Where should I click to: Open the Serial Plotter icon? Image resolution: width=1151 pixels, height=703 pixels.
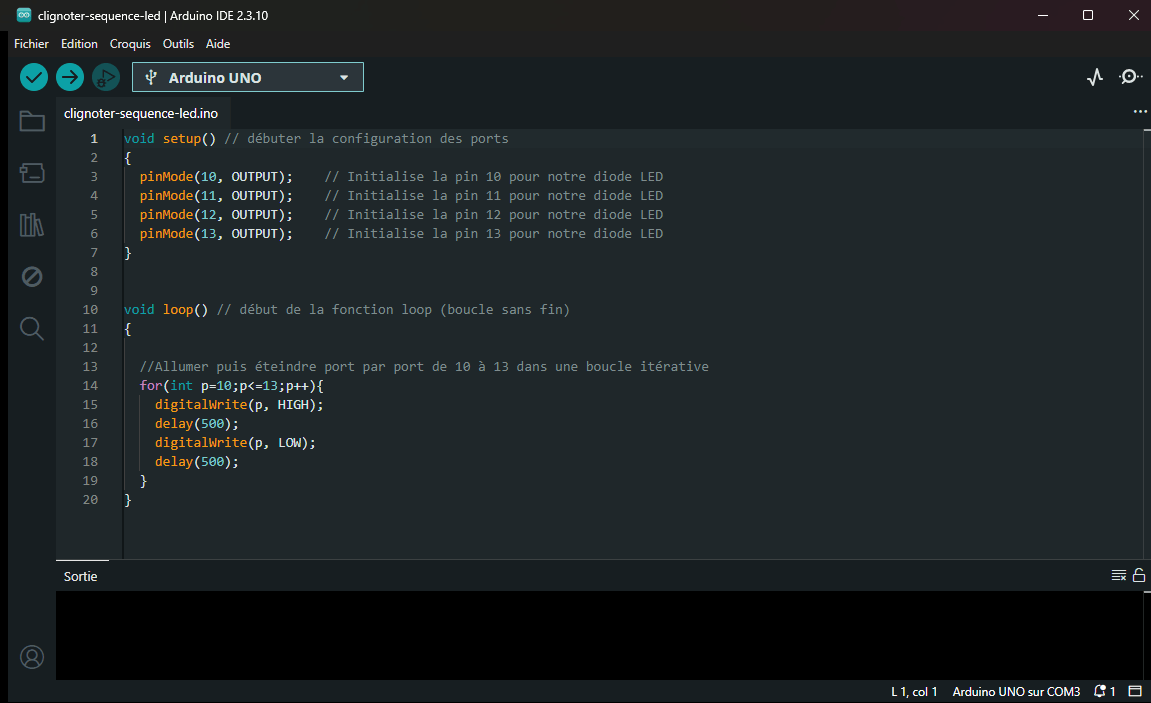[x=1094, y=77]
